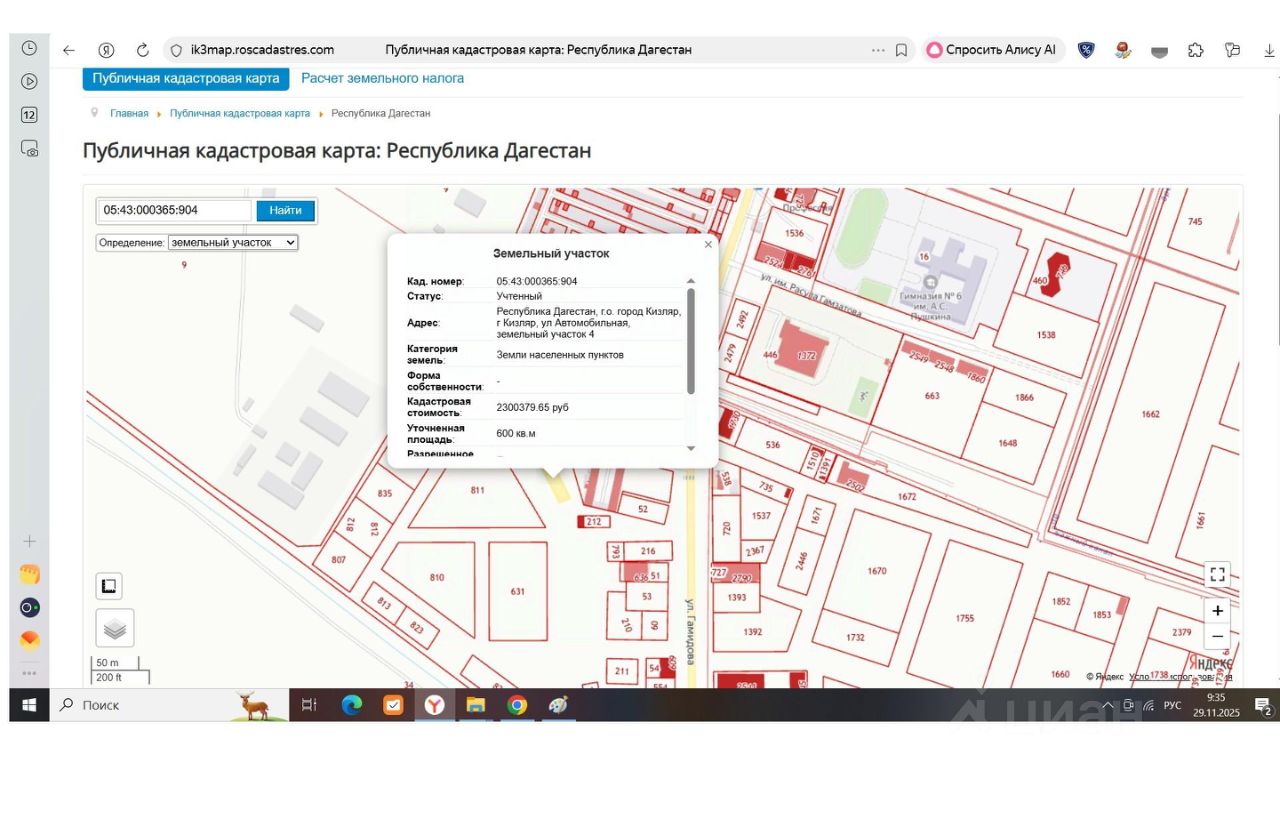This screenshot has height=827, width=1280.
Task: Open Paint palette app from taskbar
Action: pos(557,705)
